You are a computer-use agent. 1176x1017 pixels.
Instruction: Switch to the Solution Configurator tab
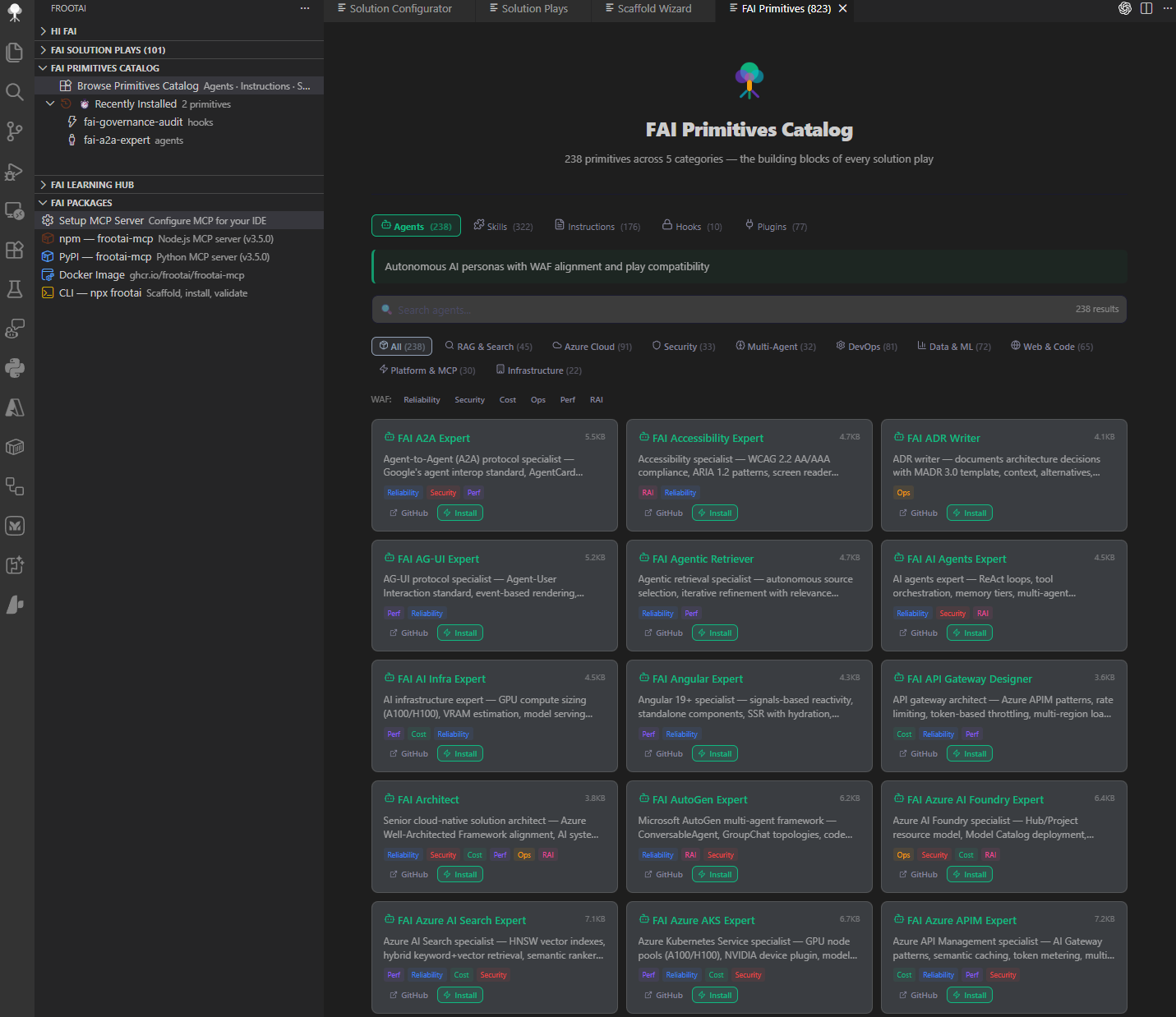tap(394, 8)
